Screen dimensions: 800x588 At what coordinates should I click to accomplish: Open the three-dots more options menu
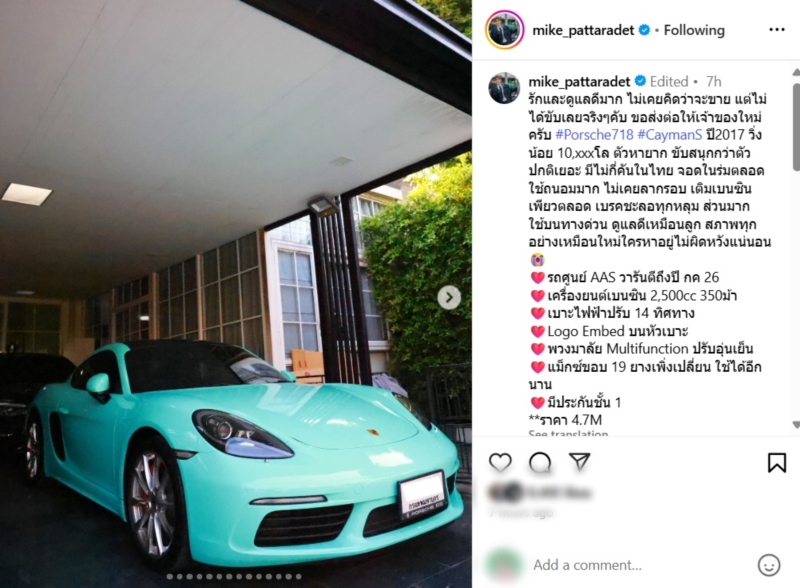[x=777, y=30]
